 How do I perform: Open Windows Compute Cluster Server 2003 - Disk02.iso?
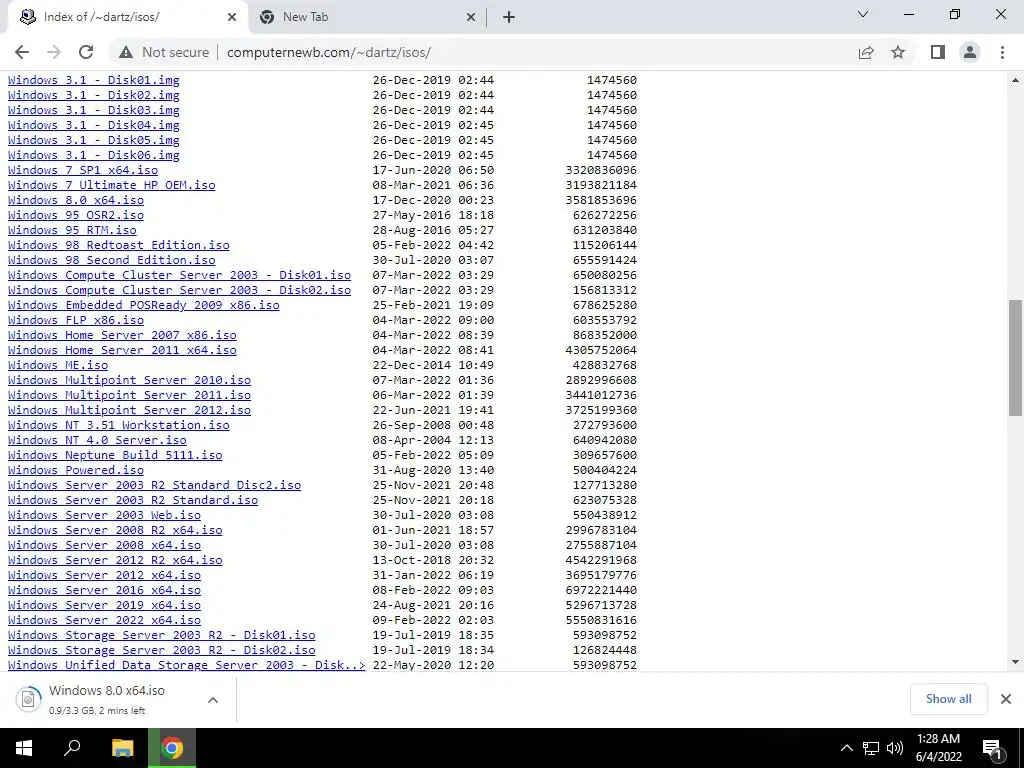[x=180, y=291]
